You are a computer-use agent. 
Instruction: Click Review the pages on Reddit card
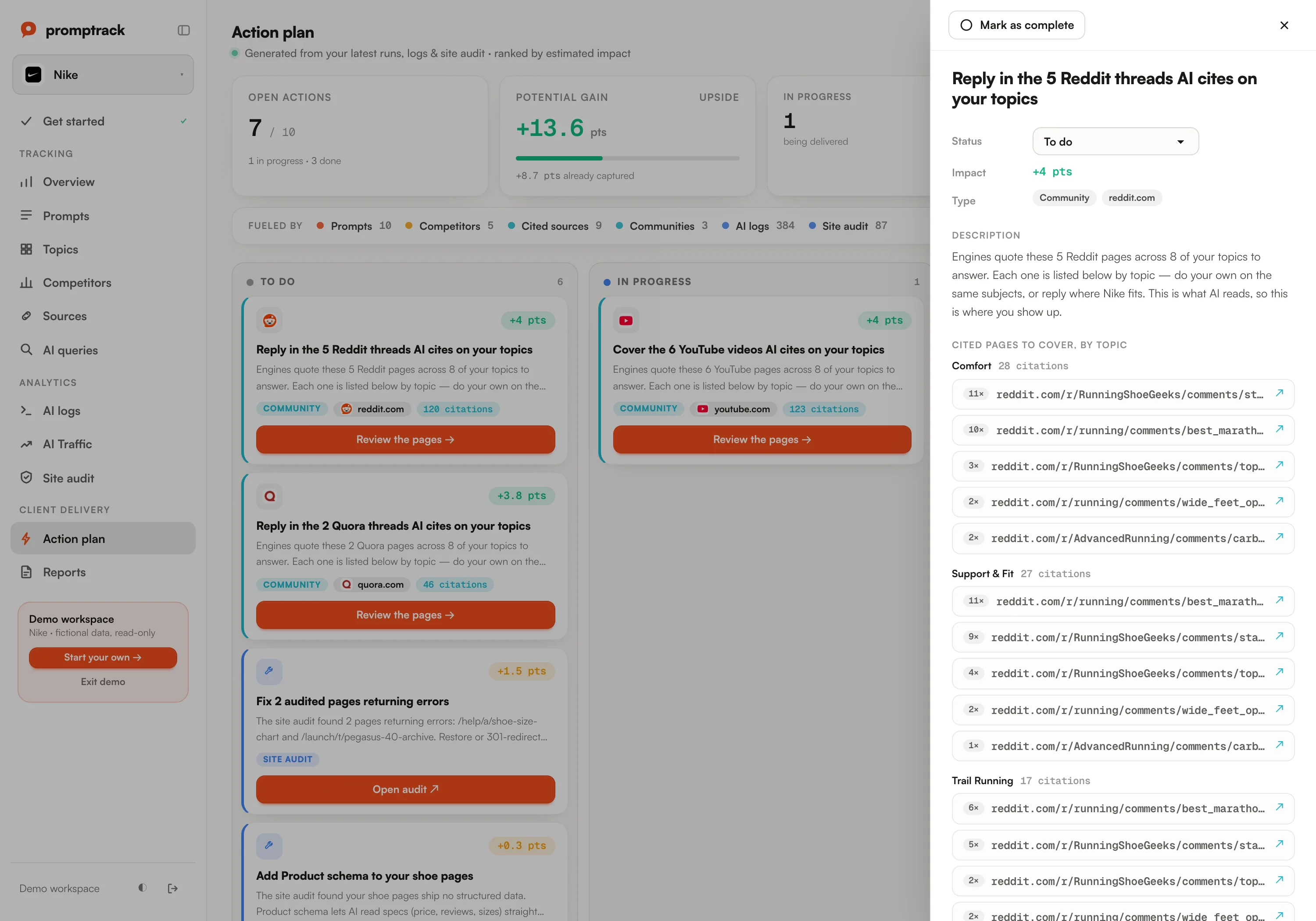[x=405, y=439]
